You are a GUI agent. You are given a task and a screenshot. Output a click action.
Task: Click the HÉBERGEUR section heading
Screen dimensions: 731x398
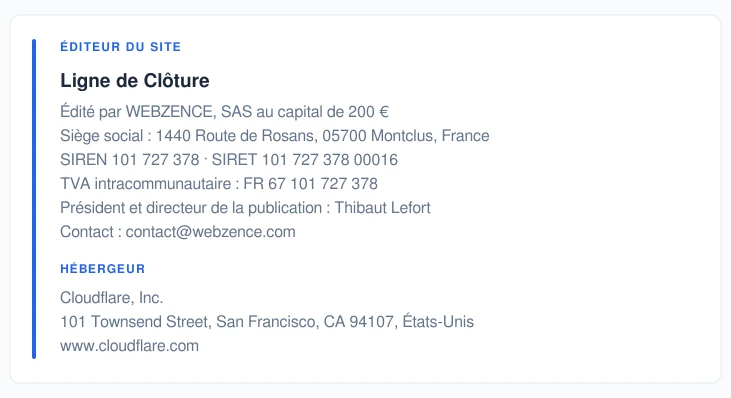coord(103,268)
